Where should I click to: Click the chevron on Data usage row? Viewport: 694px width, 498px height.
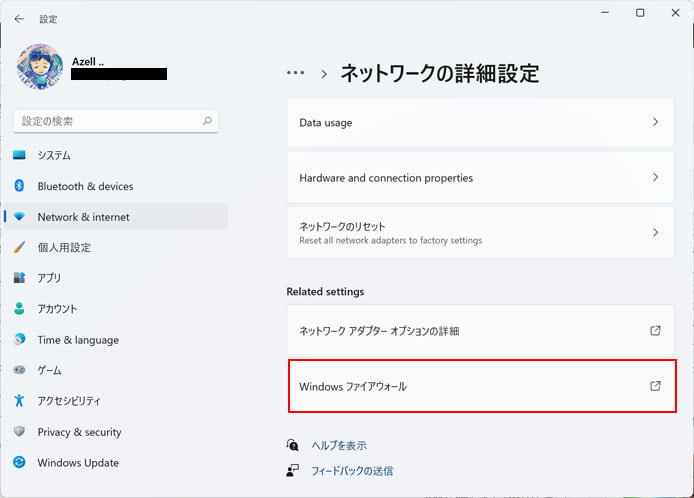pos(655,122)
